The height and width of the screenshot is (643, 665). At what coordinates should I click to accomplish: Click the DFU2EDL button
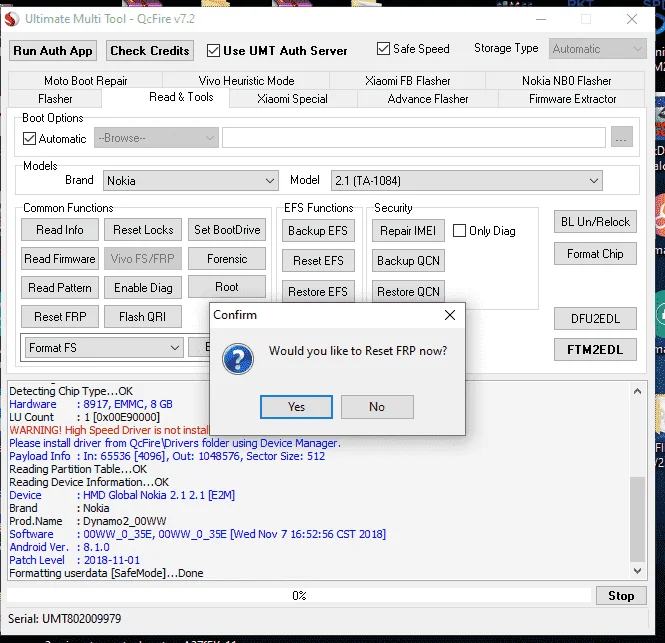pos(595,319)
